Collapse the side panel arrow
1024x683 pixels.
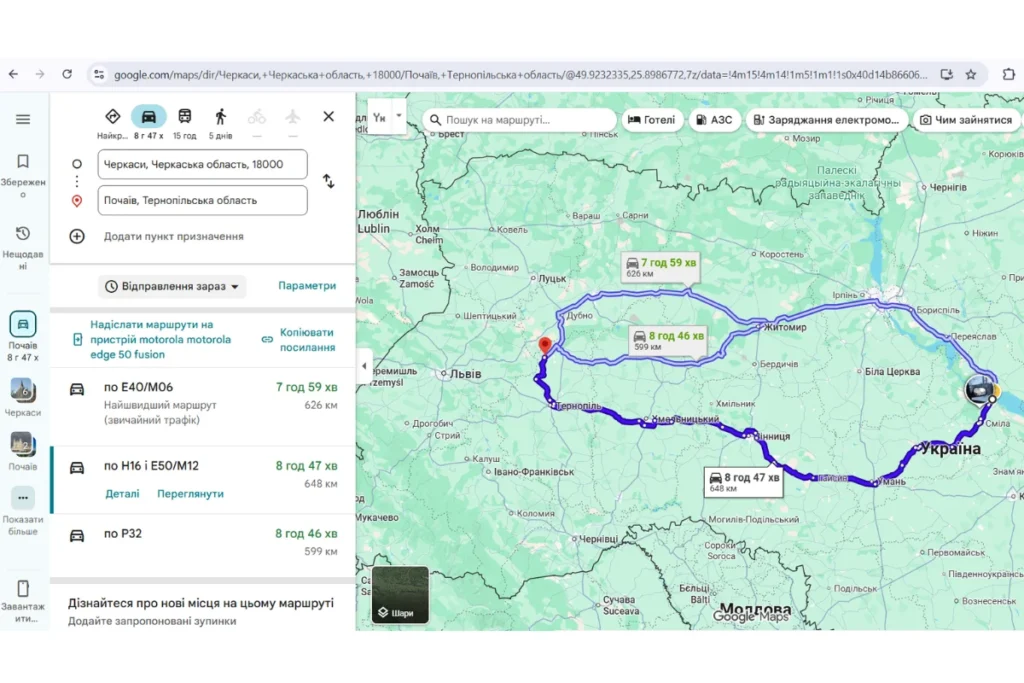coord(364,366)
